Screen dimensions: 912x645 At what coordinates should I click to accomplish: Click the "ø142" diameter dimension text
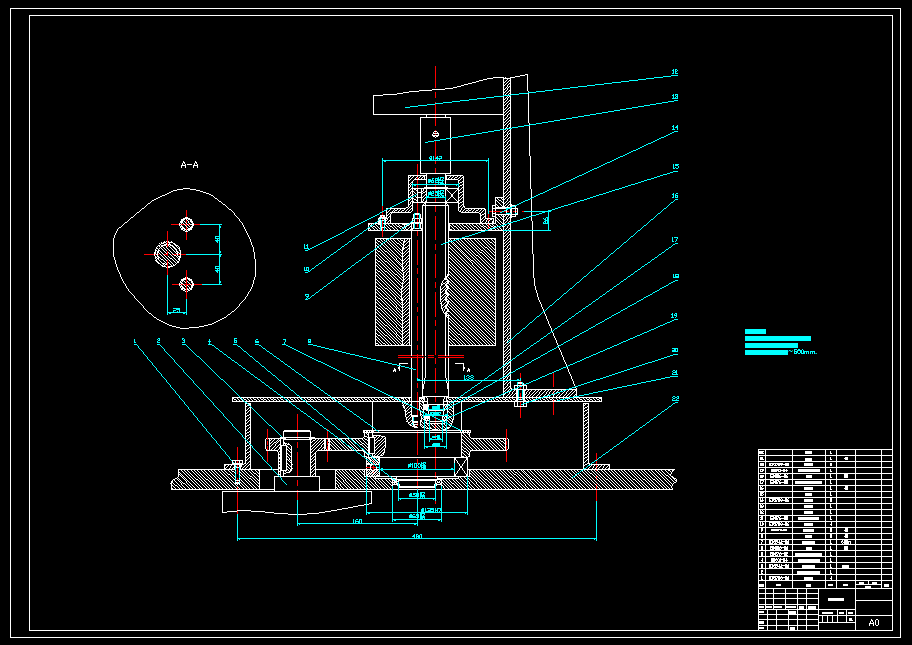point(435,158)
